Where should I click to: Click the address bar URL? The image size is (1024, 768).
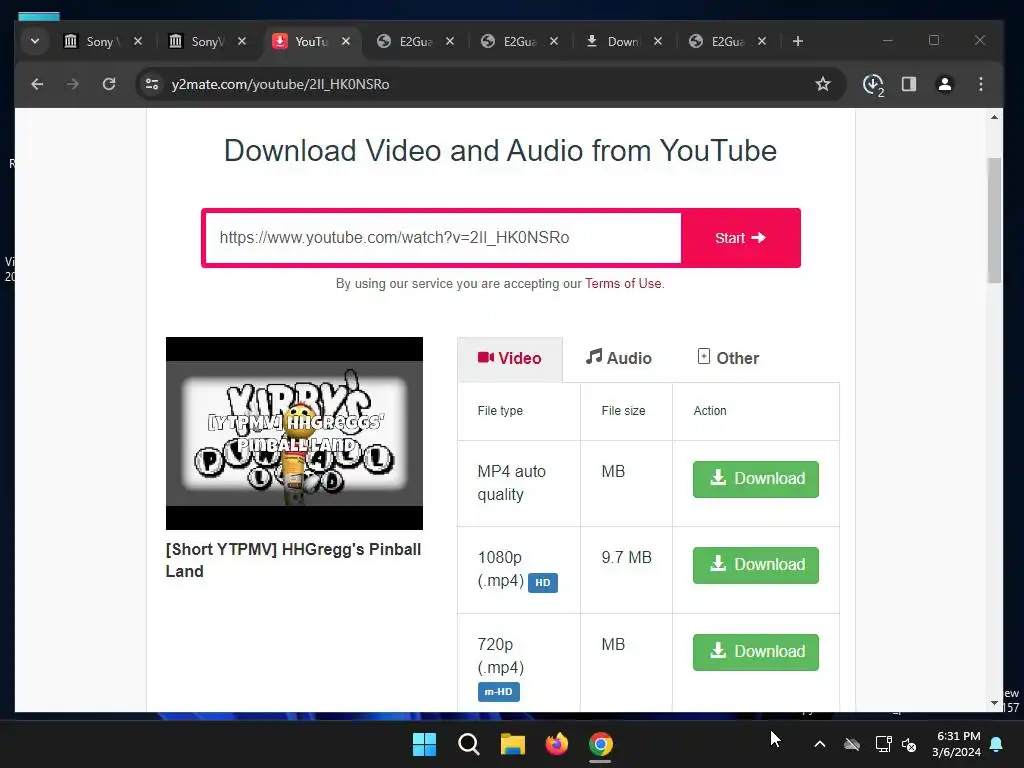click(280, 84)
